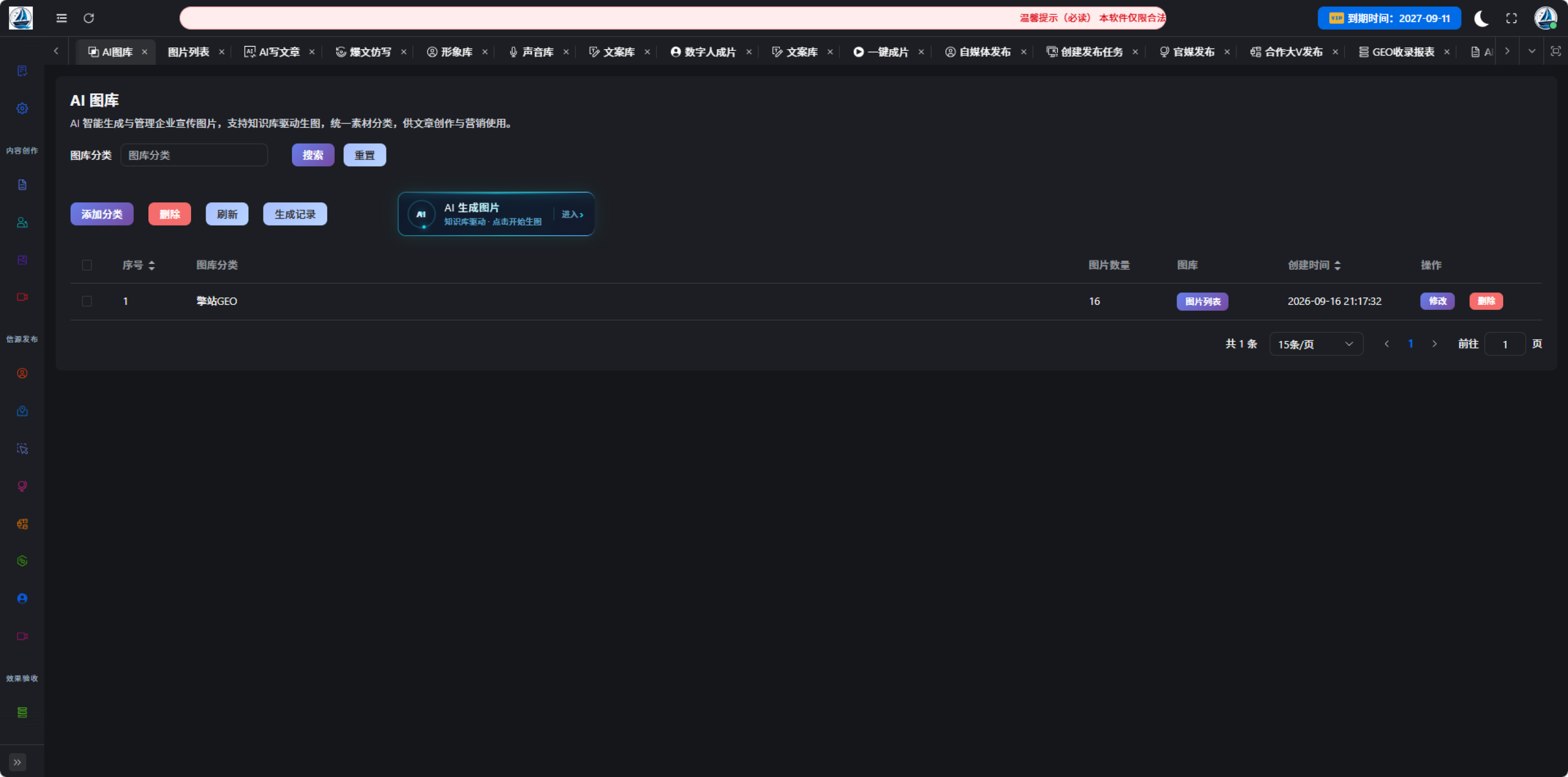The image size is (1568, 777).
Task: Open the orange user circle sidebar icon
Action: 22,373
